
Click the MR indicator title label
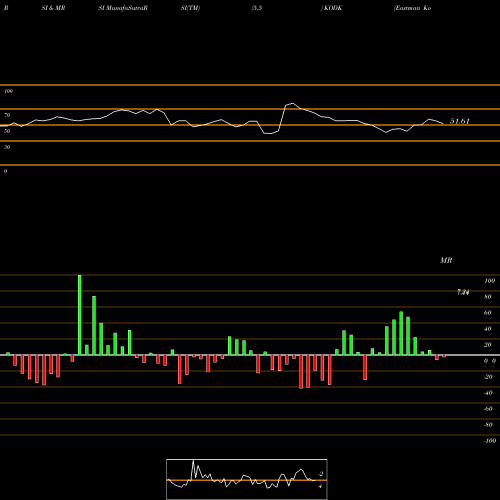click(446, 260)
